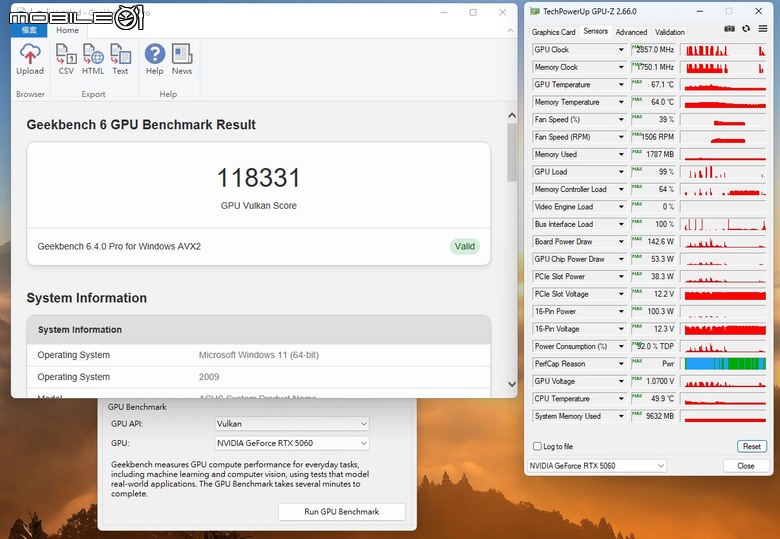Image resolution: width=780 pixels, height=539 pixels.
Task: Click the Upload icon in Geekbench ribbon
Action: tap(30, 59)
